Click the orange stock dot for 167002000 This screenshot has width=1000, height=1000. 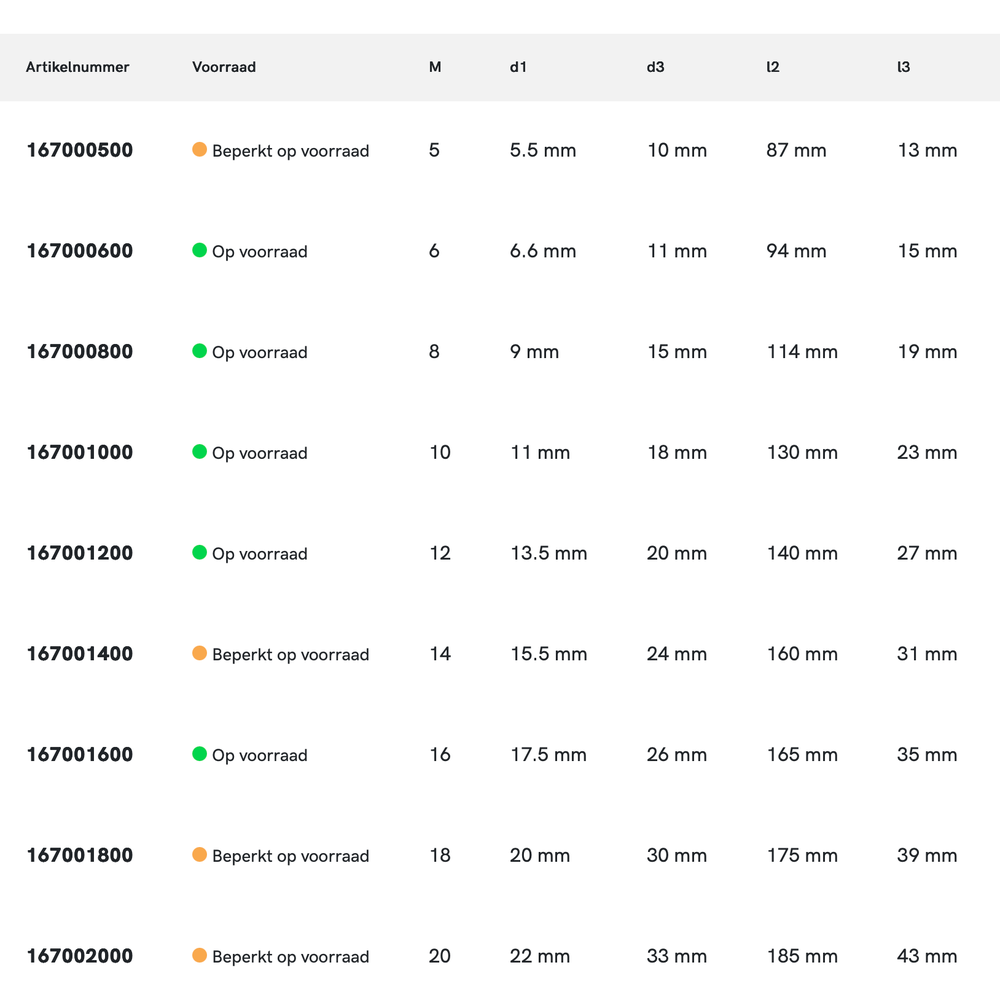(x=199, y=955)
